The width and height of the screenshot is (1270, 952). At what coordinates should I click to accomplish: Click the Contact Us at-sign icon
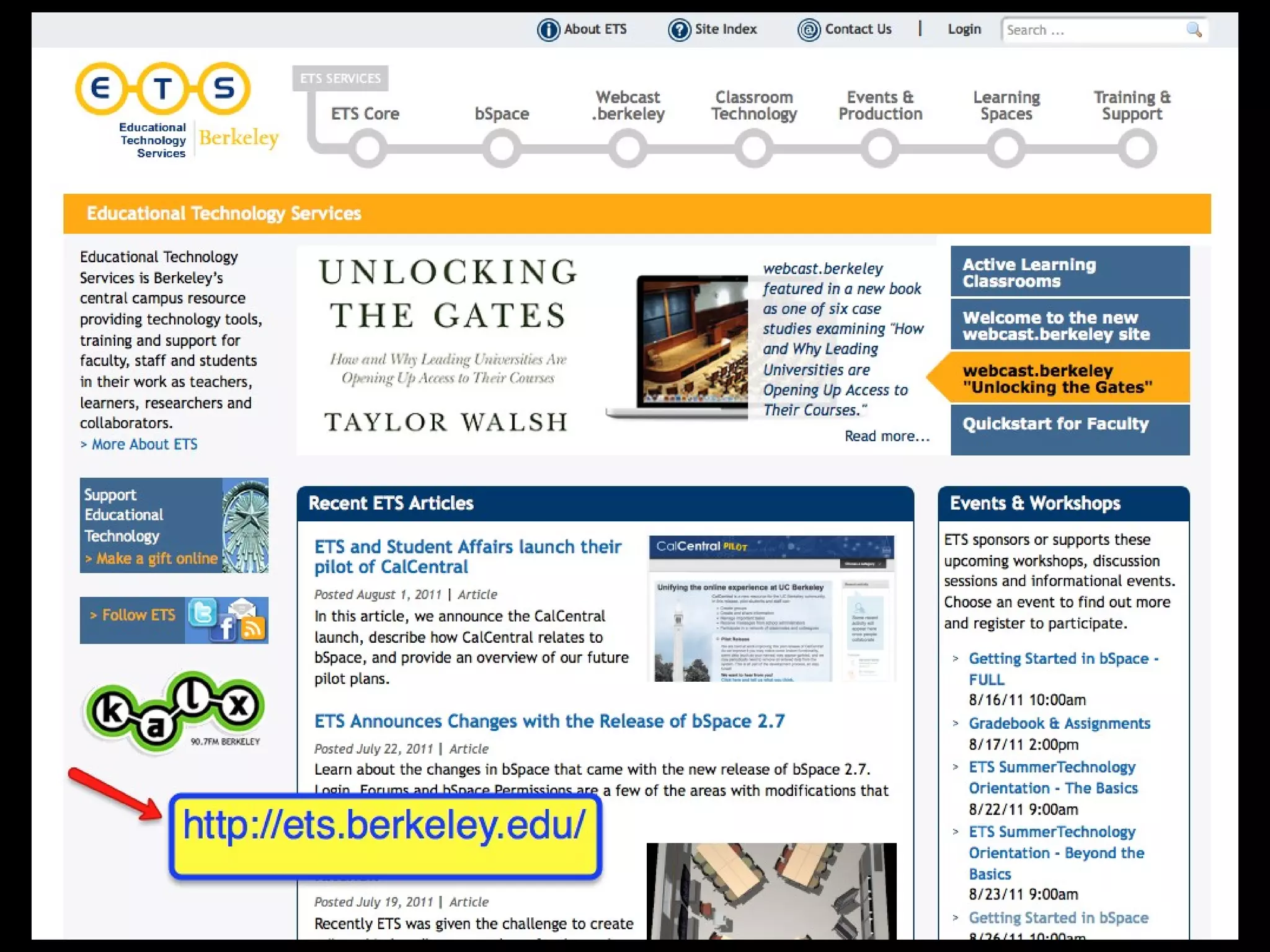(809, 30)
